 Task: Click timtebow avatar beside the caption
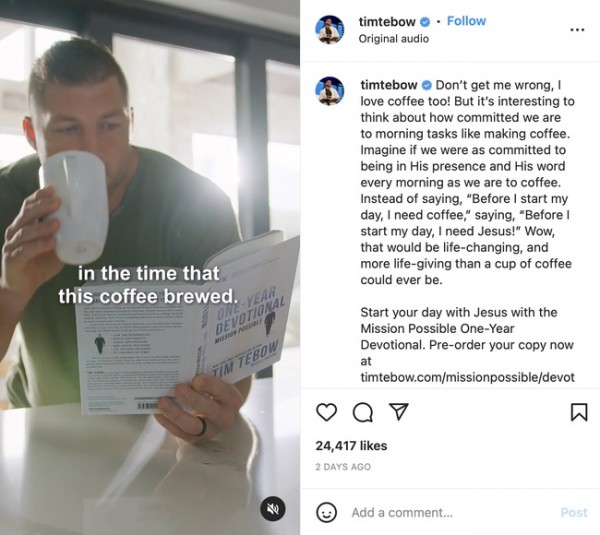tap(329, 91)
